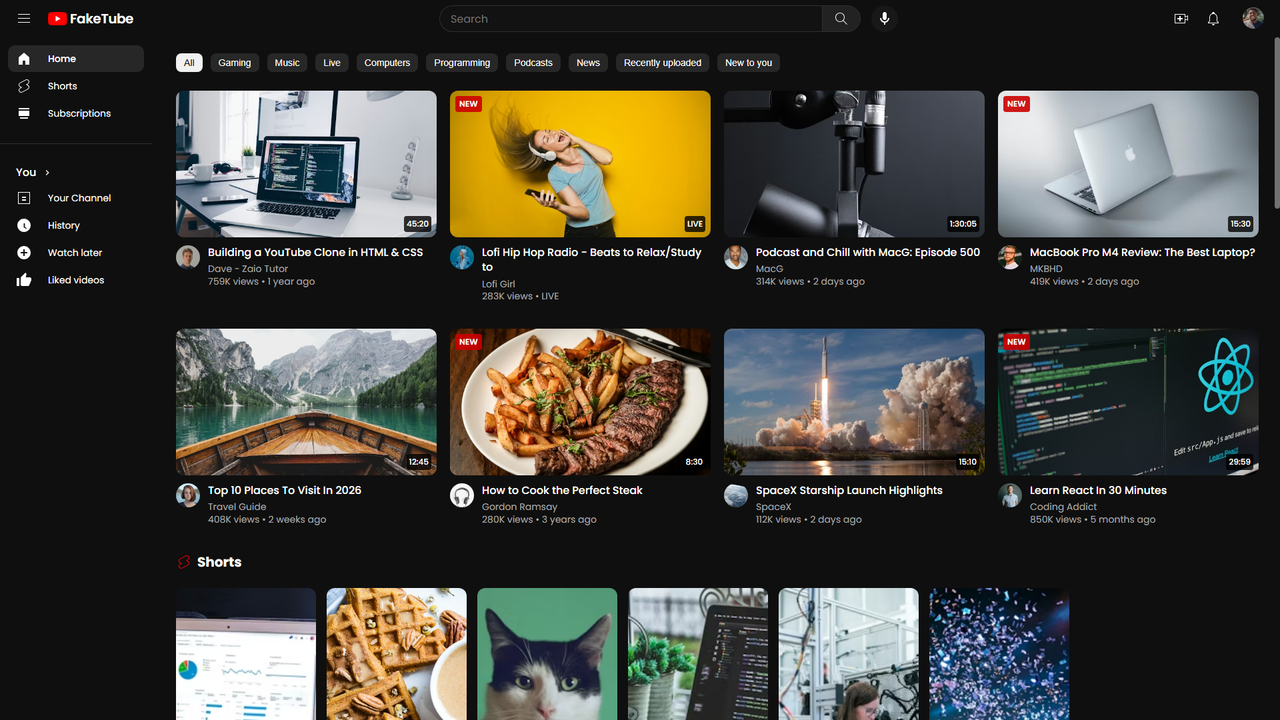Viewport: 1280px width, 720px height.
Task: Open Liked videos in the sidebar
Action: coord(75,280)
